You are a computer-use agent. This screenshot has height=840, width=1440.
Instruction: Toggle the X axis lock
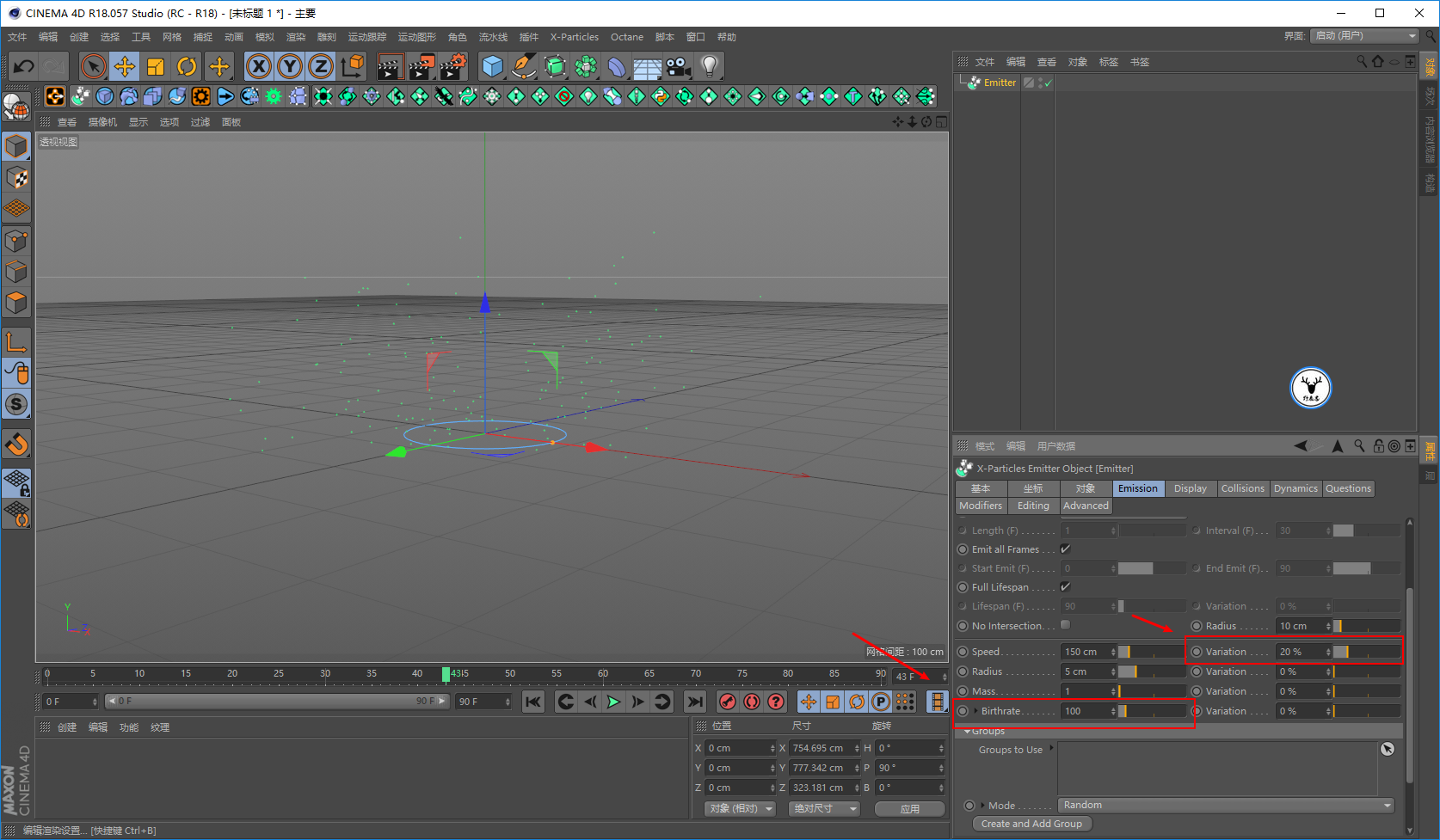(259, 66)
